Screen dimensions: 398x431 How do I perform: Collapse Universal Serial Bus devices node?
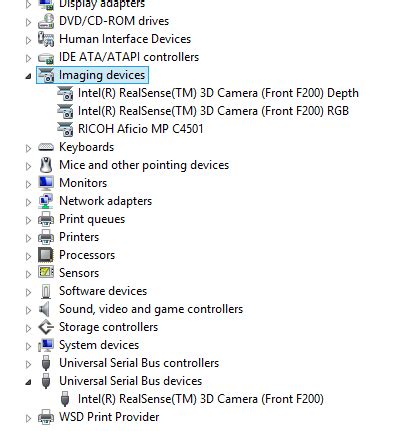click(28, 382)
